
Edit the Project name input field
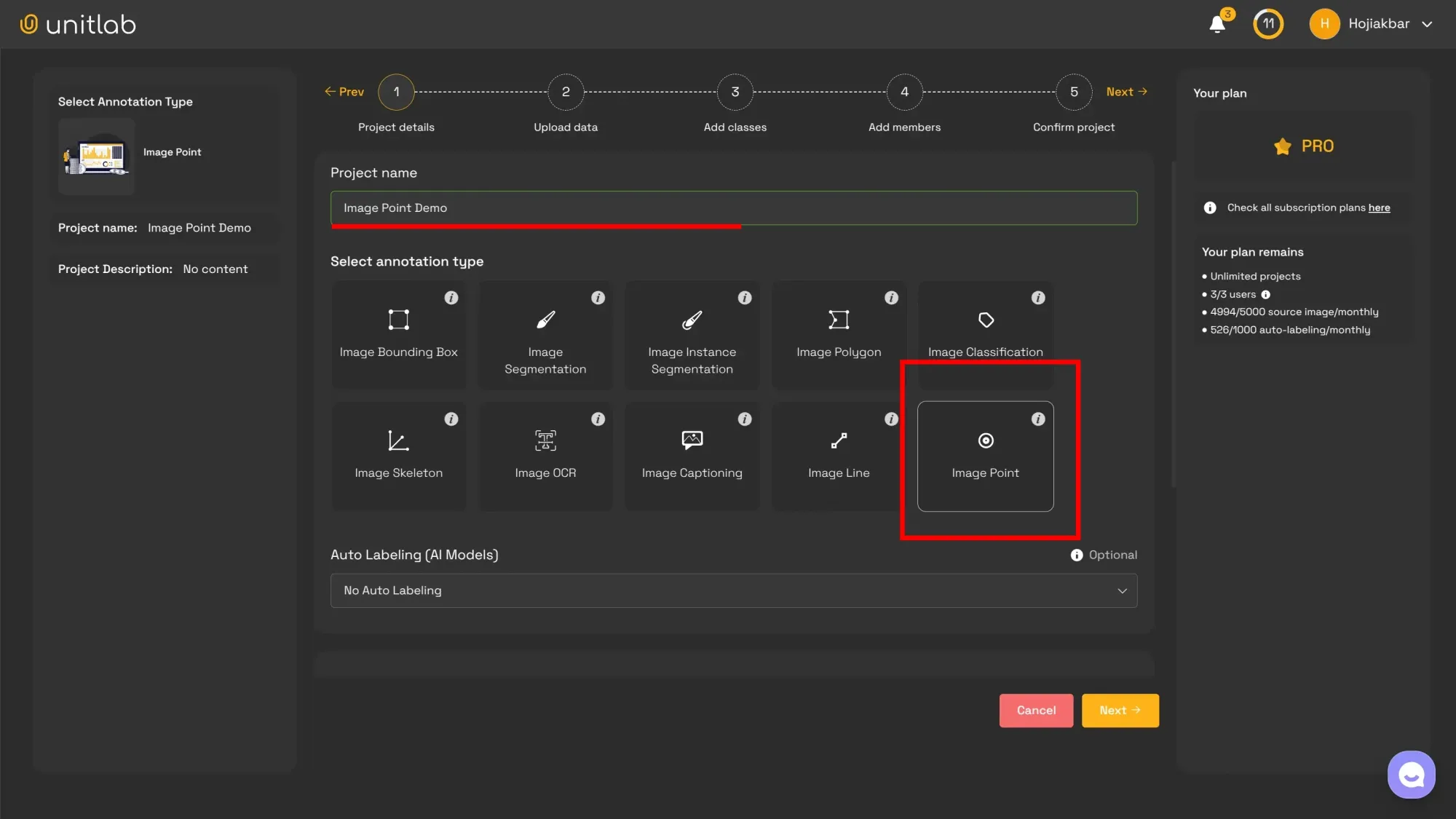tap(733, 208)
